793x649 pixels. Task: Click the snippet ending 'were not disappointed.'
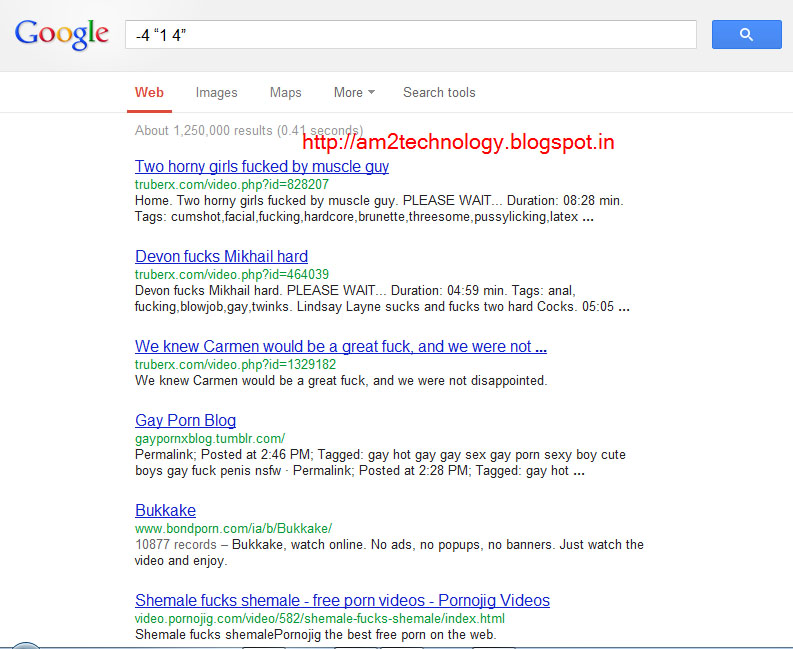341,381
